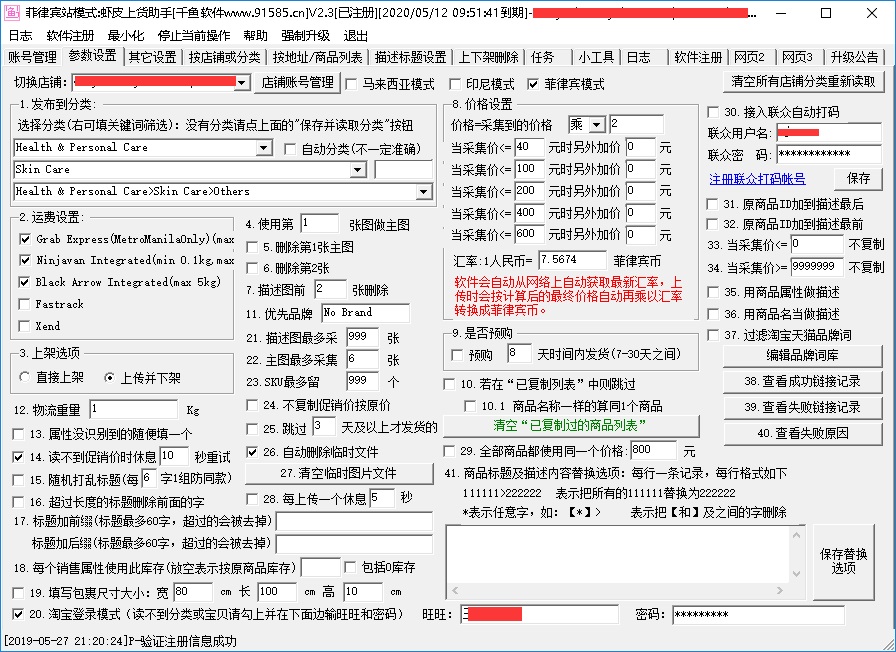This screenshot has height=652, width=896.
Task: Select the 上传并下架 radio button
Action: click(109, 378)
